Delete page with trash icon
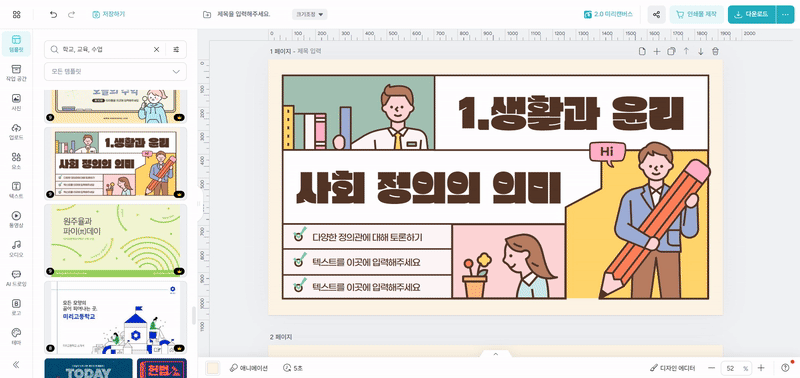Screen dimensions: 800x378 click(x=715, y=51)
